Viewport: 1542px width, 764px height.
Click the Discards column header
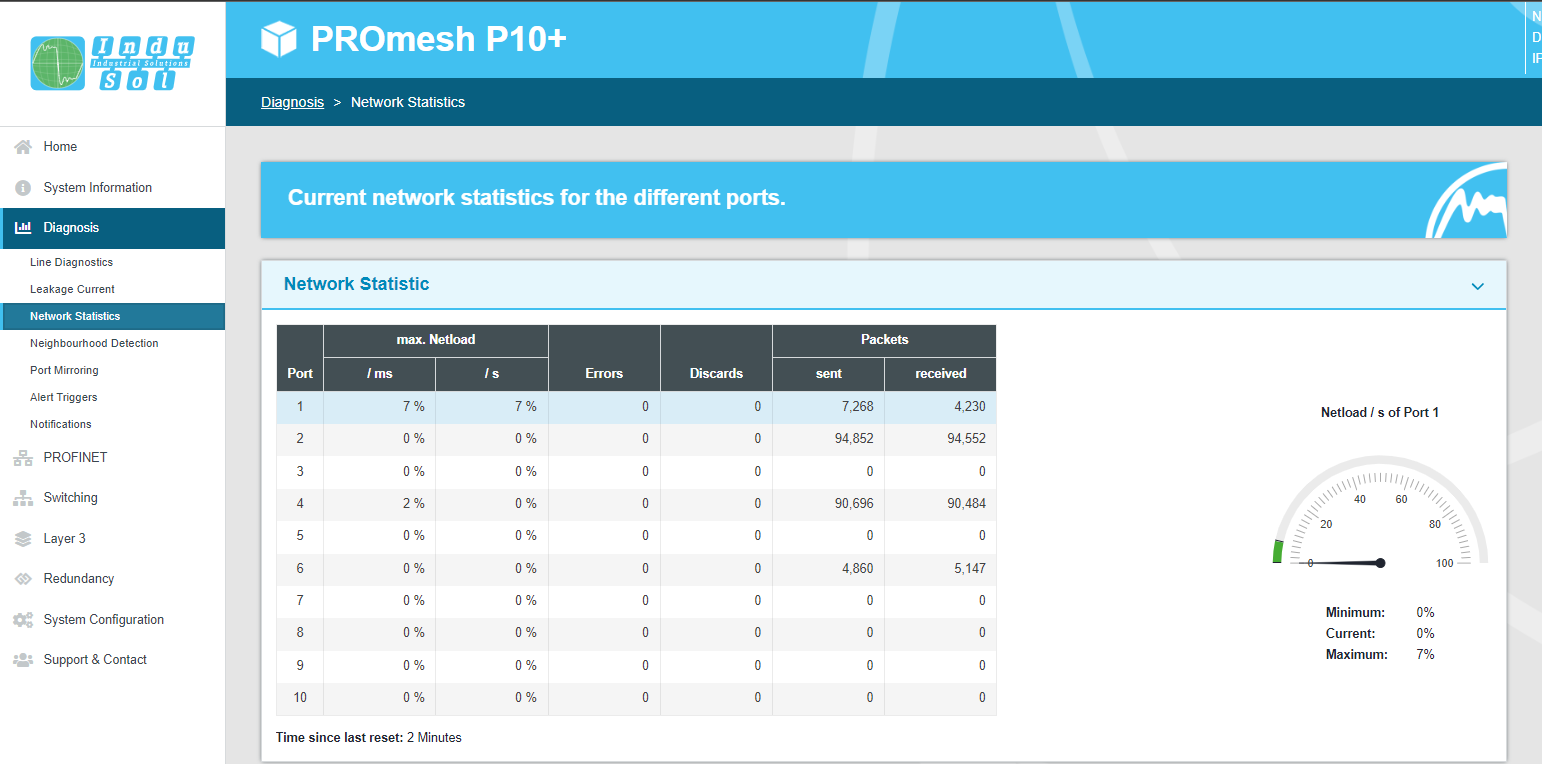tap(716, 358)
